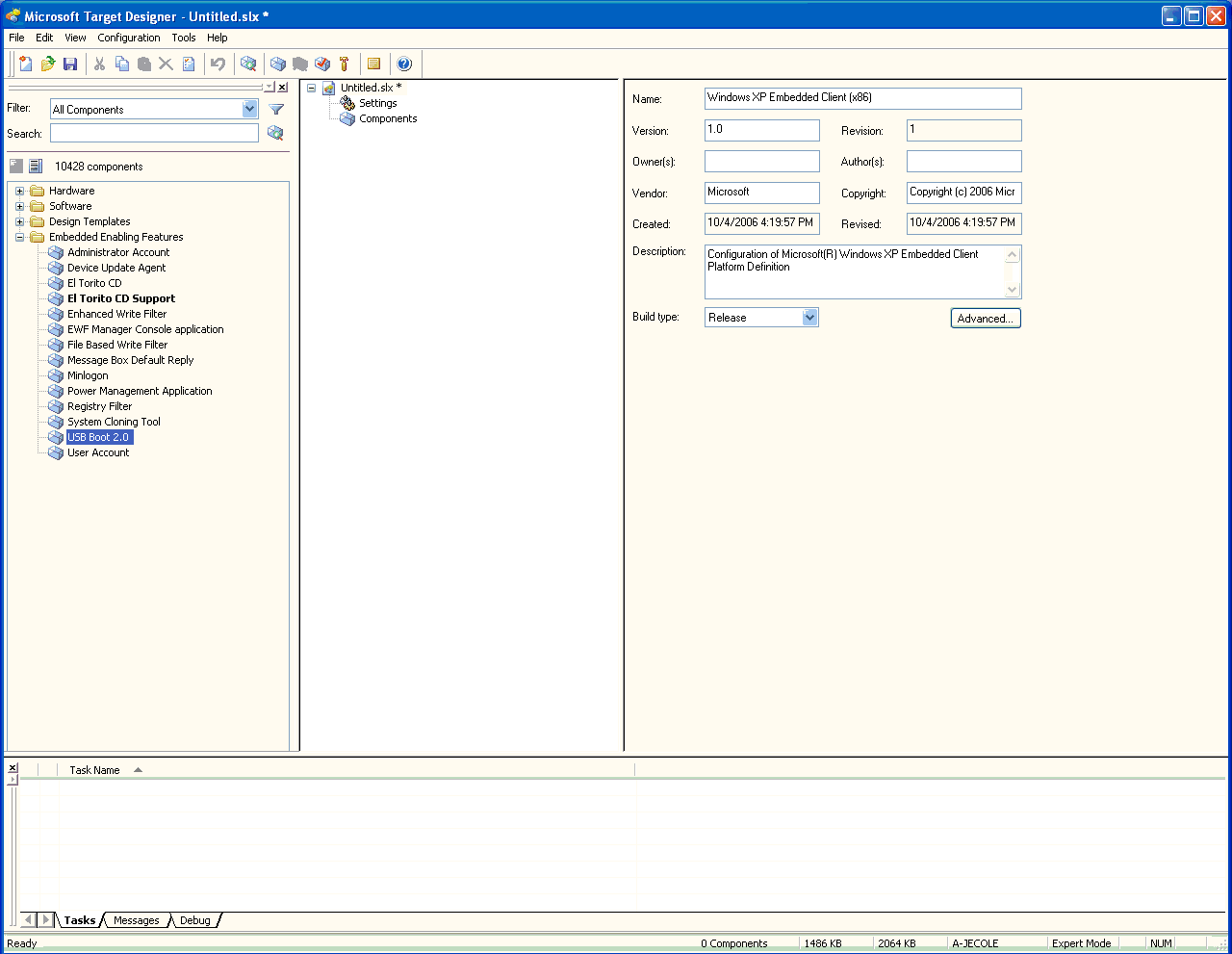The width and height of the screenshot is (1232, 954).
Task: Open the Configuration menu
Action: tap(129, 38)
